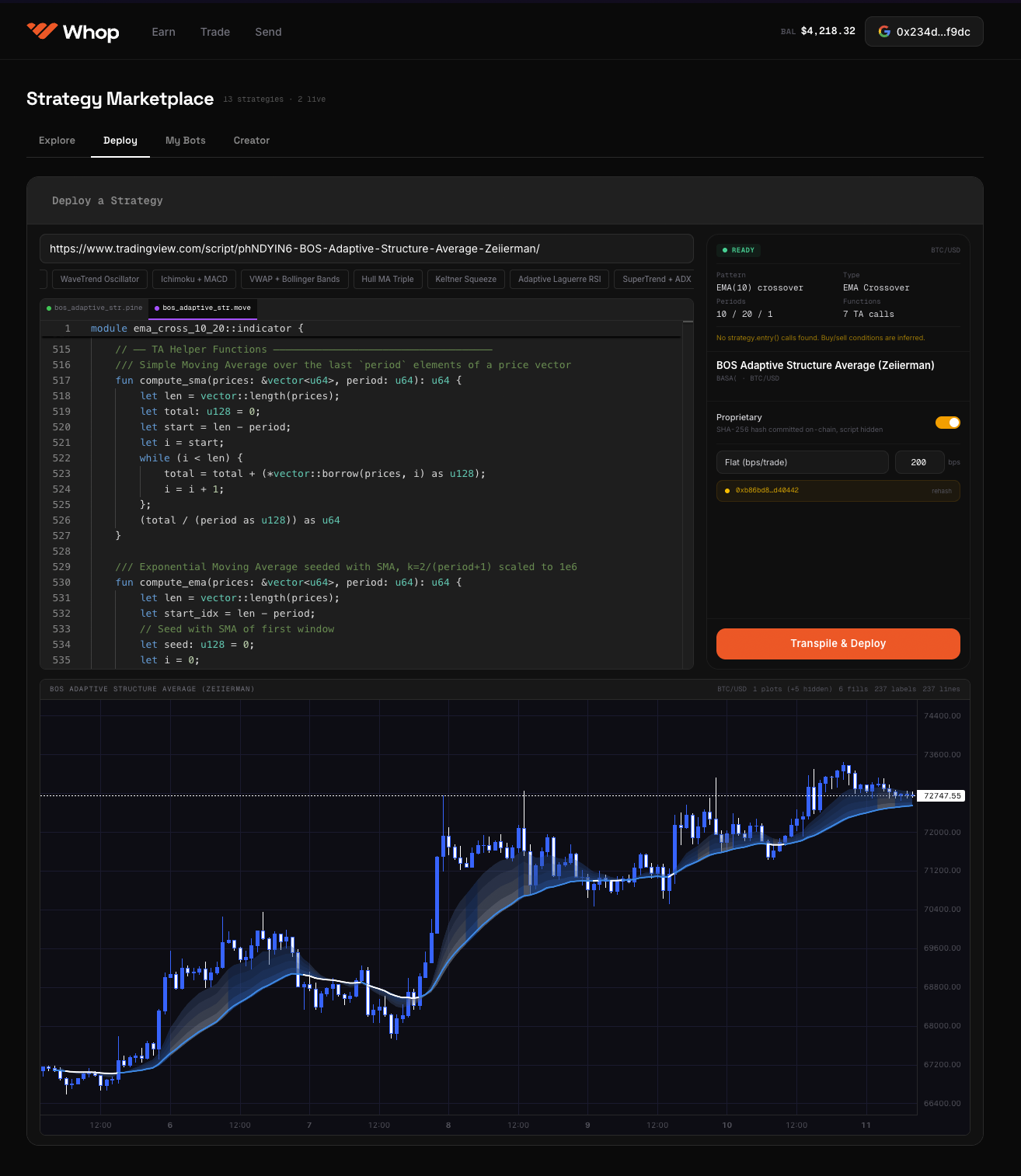This screenshot has width=1021, height=1176.
Task: Click code line number 517
Action: (x=61, y=381)
